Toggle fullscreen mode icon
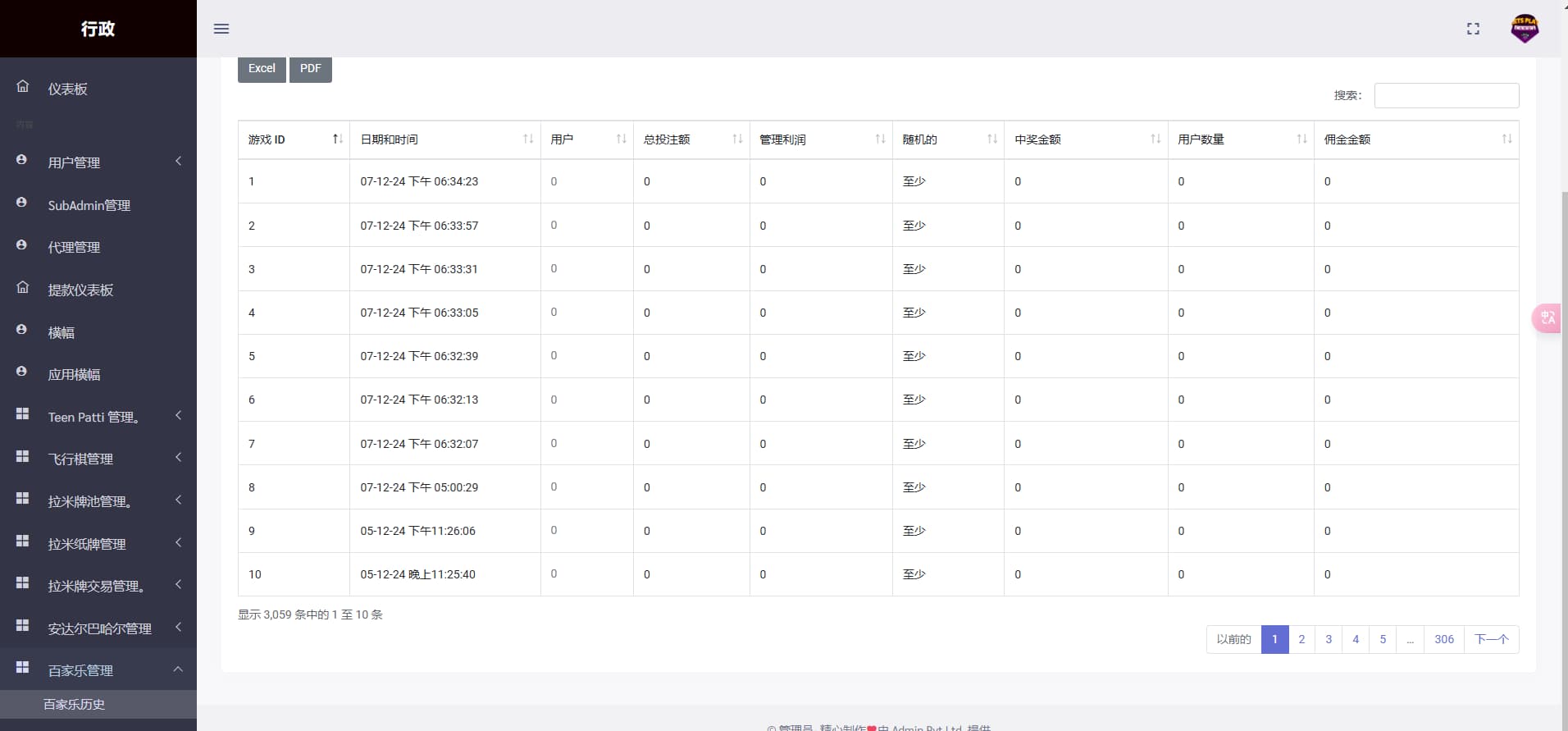This screenshot has height=731, width=1568. (x=1473, y=29)
